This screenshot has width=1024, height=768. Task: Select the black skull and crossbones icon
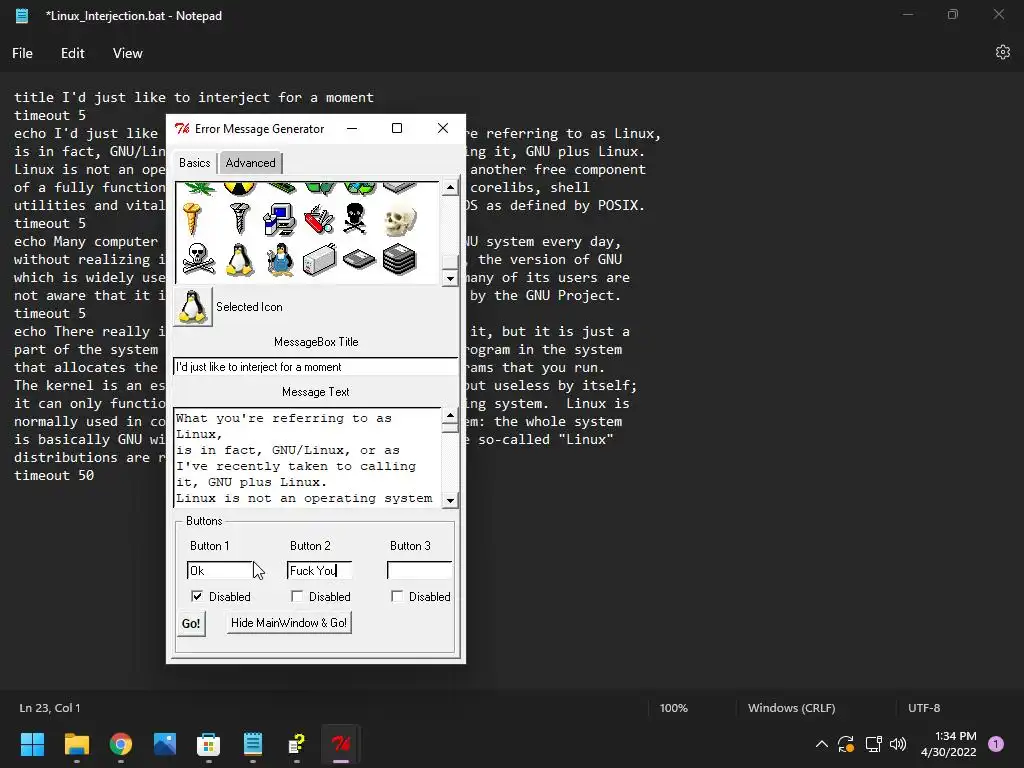tap(355, 219)
